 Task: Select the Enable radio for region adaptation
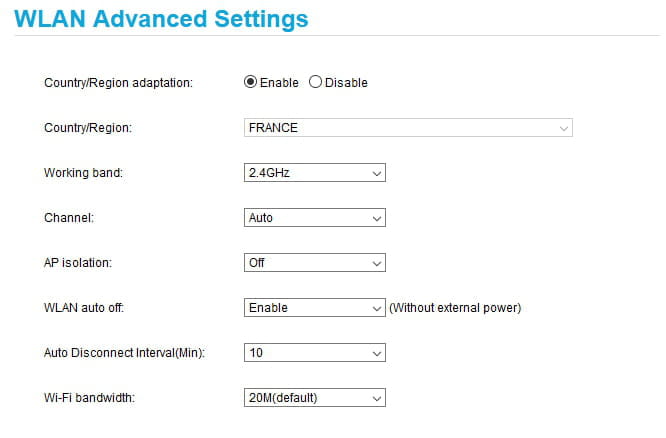[x=250, y=82]
